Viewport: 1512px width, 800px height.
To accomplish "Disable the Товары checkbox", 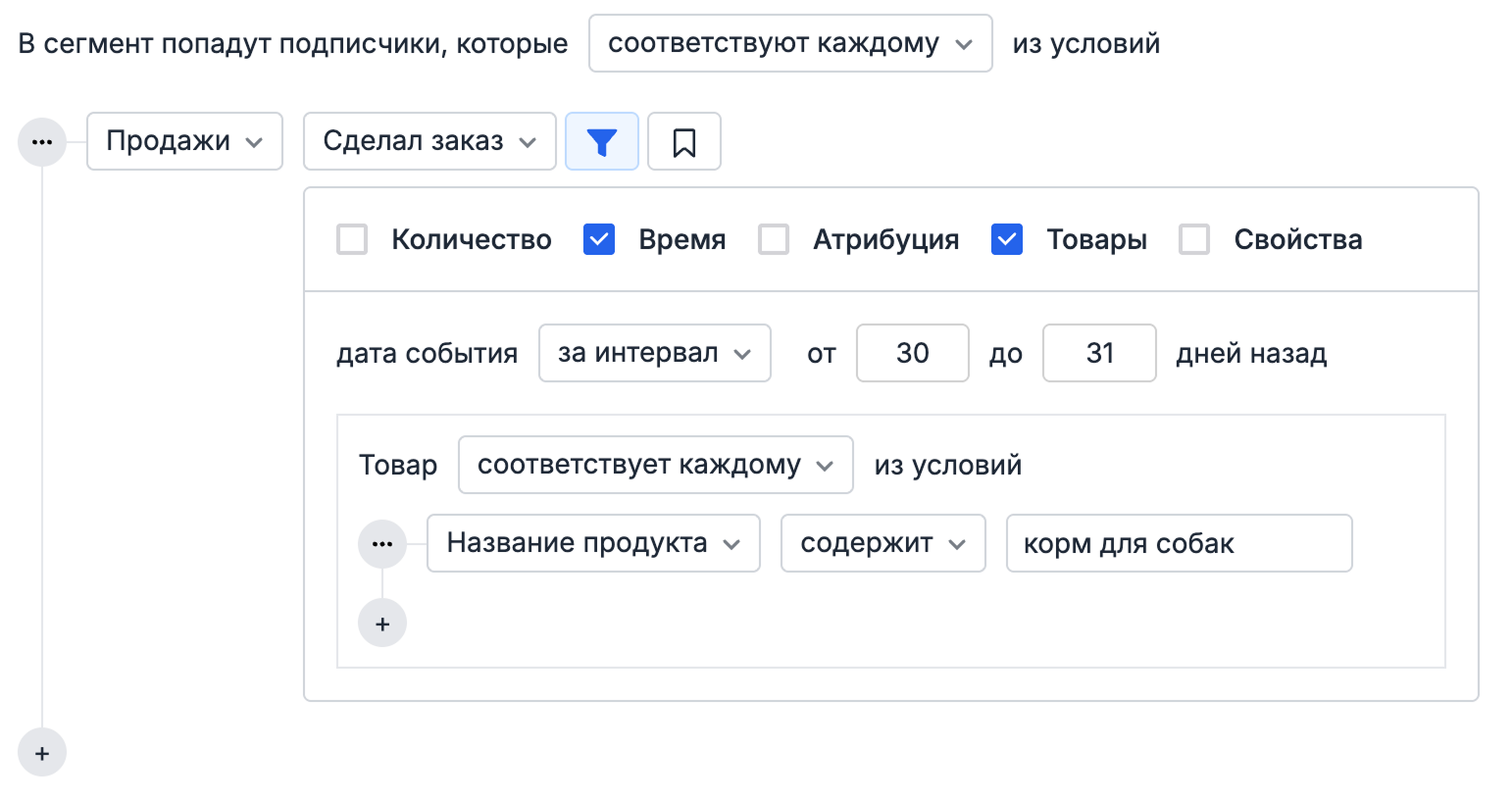I will 1006,238.
